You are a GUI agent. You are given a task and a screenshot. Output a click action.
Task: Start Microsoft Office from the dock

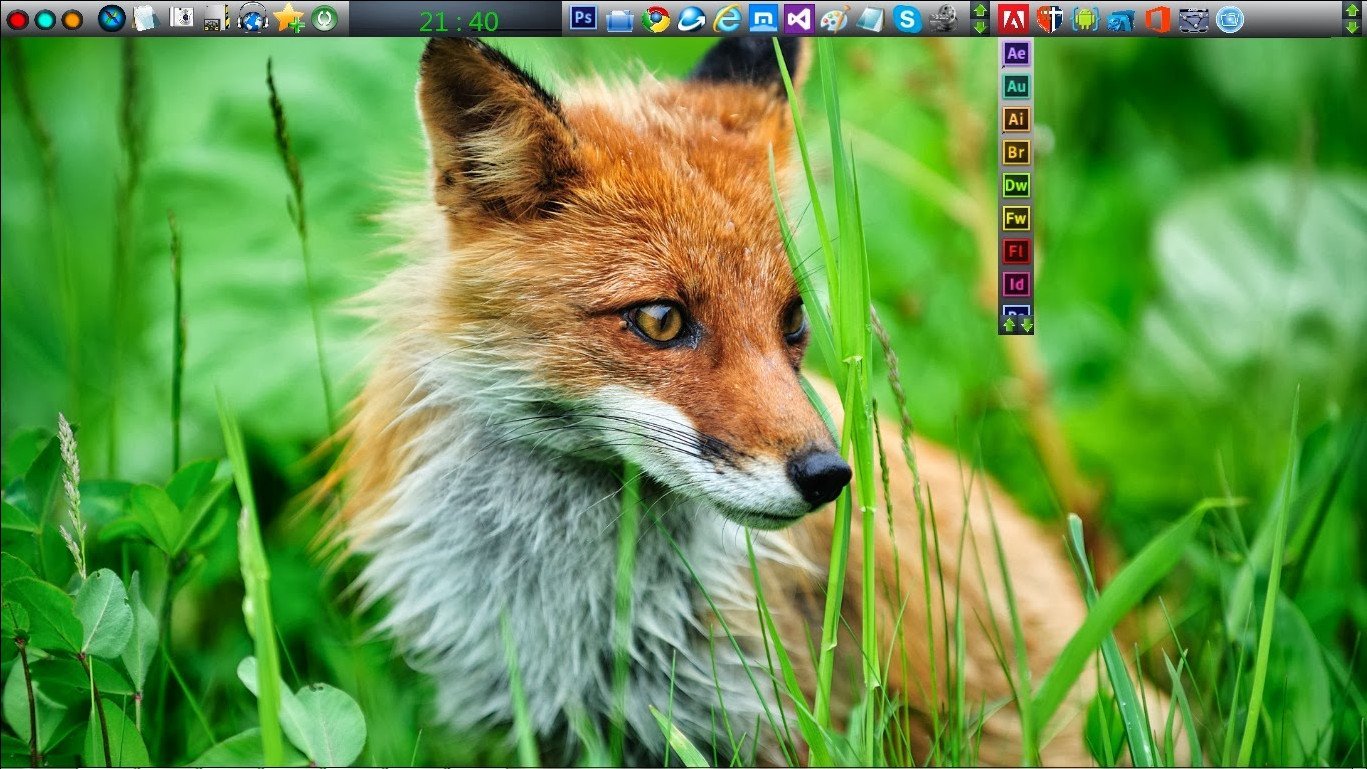[1157, 18]
